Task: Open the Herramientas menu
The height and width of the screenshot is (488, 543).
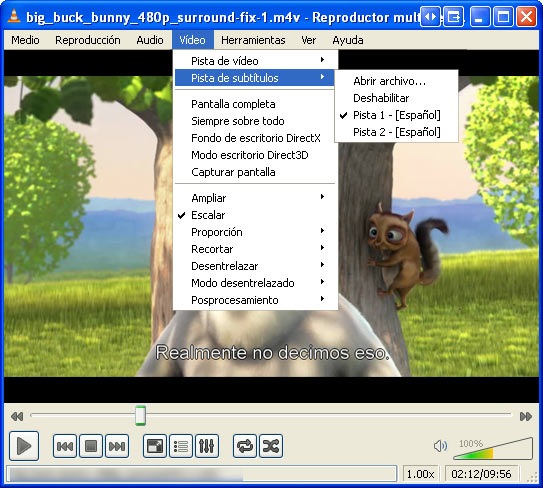Action: pos(253,40)
